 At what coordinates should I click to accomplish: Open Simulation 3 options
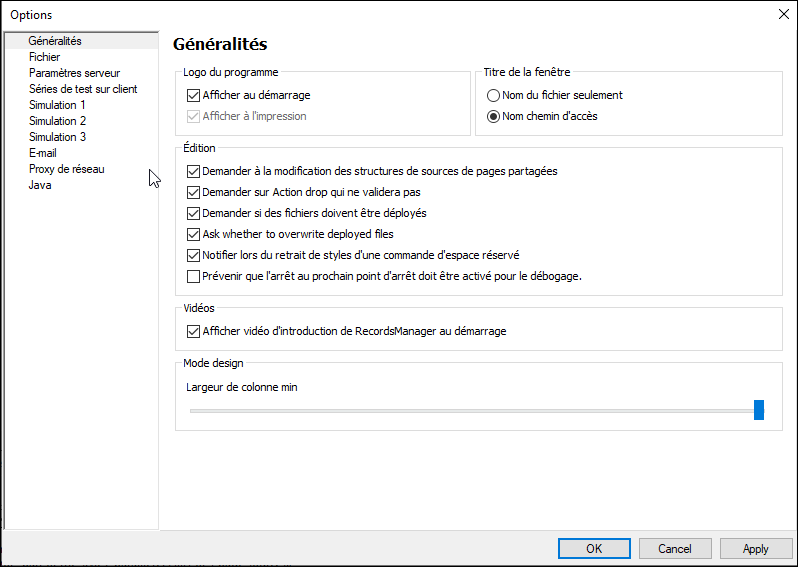[x=58, y=137]
